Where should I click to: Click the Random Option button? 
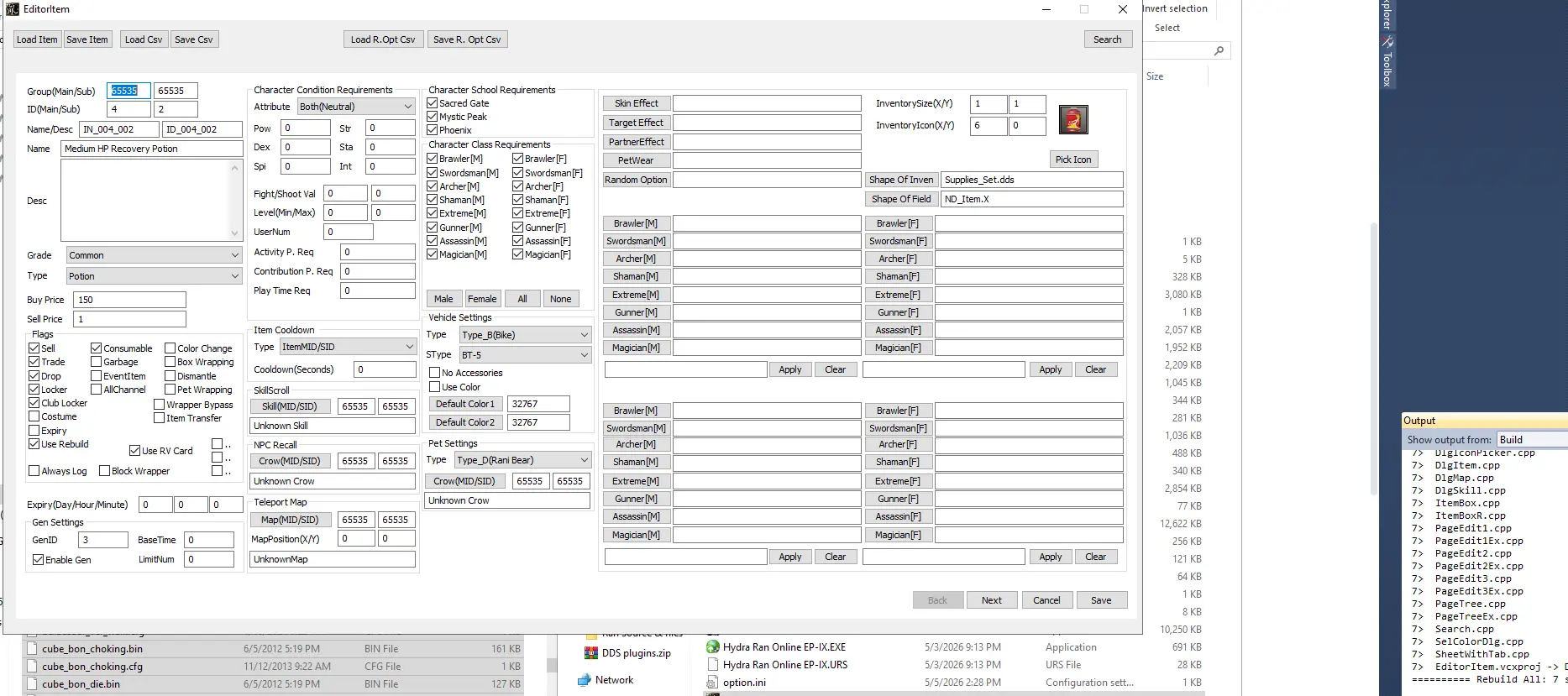click(637, 180)
